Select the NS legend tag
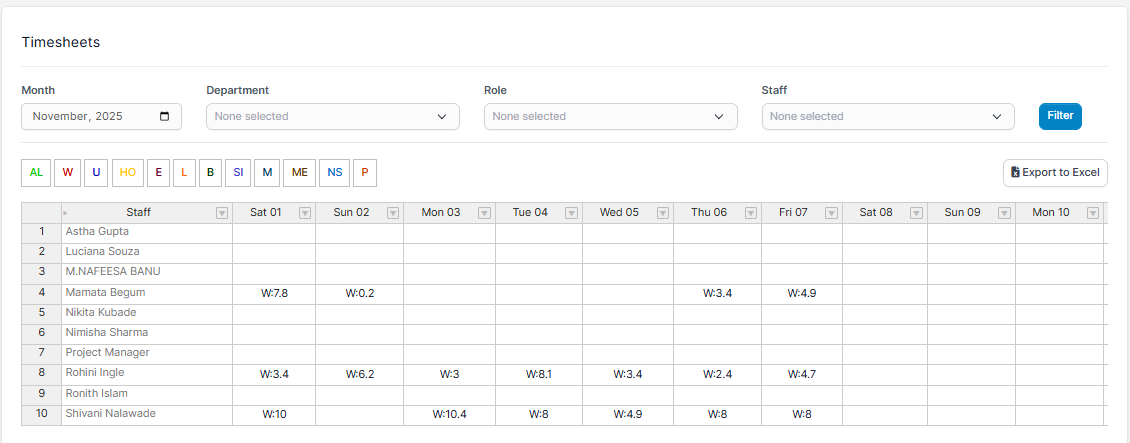Screen dimensions: 1130x443 coord(334,172)
